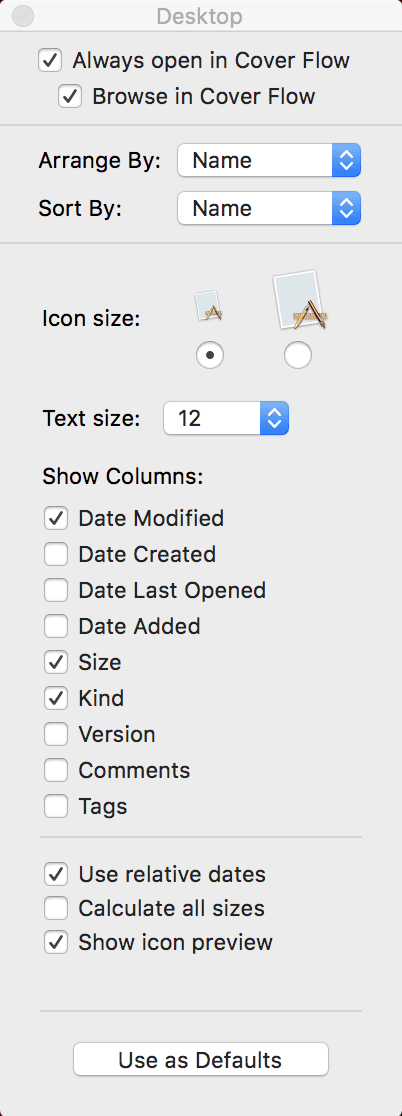The width and height of the screenshot is (402, 1116).
Task: Close the Desktop view options window
Action: coord(23,16)
